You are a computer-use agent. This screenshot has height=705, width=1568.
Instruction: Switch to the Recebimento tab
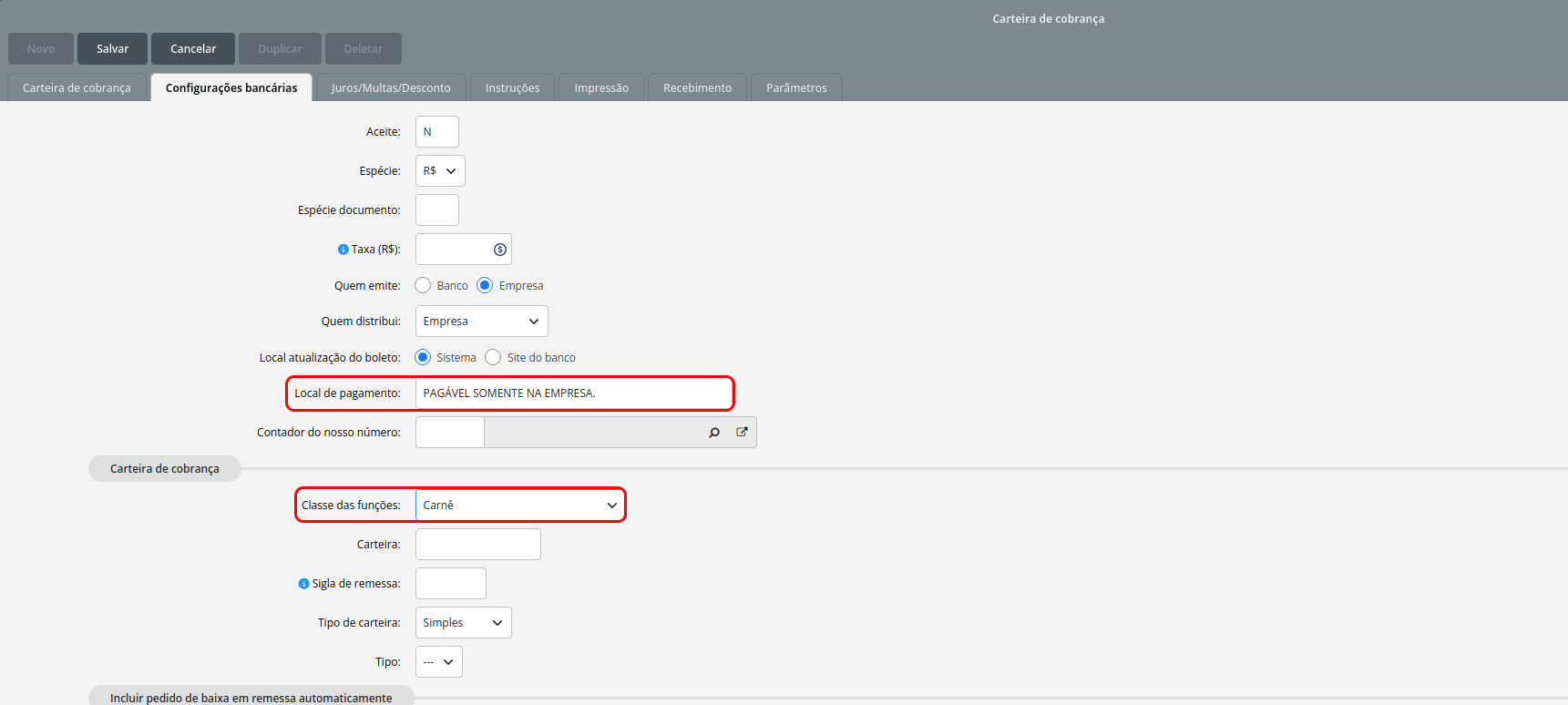(x=698, y=87)
